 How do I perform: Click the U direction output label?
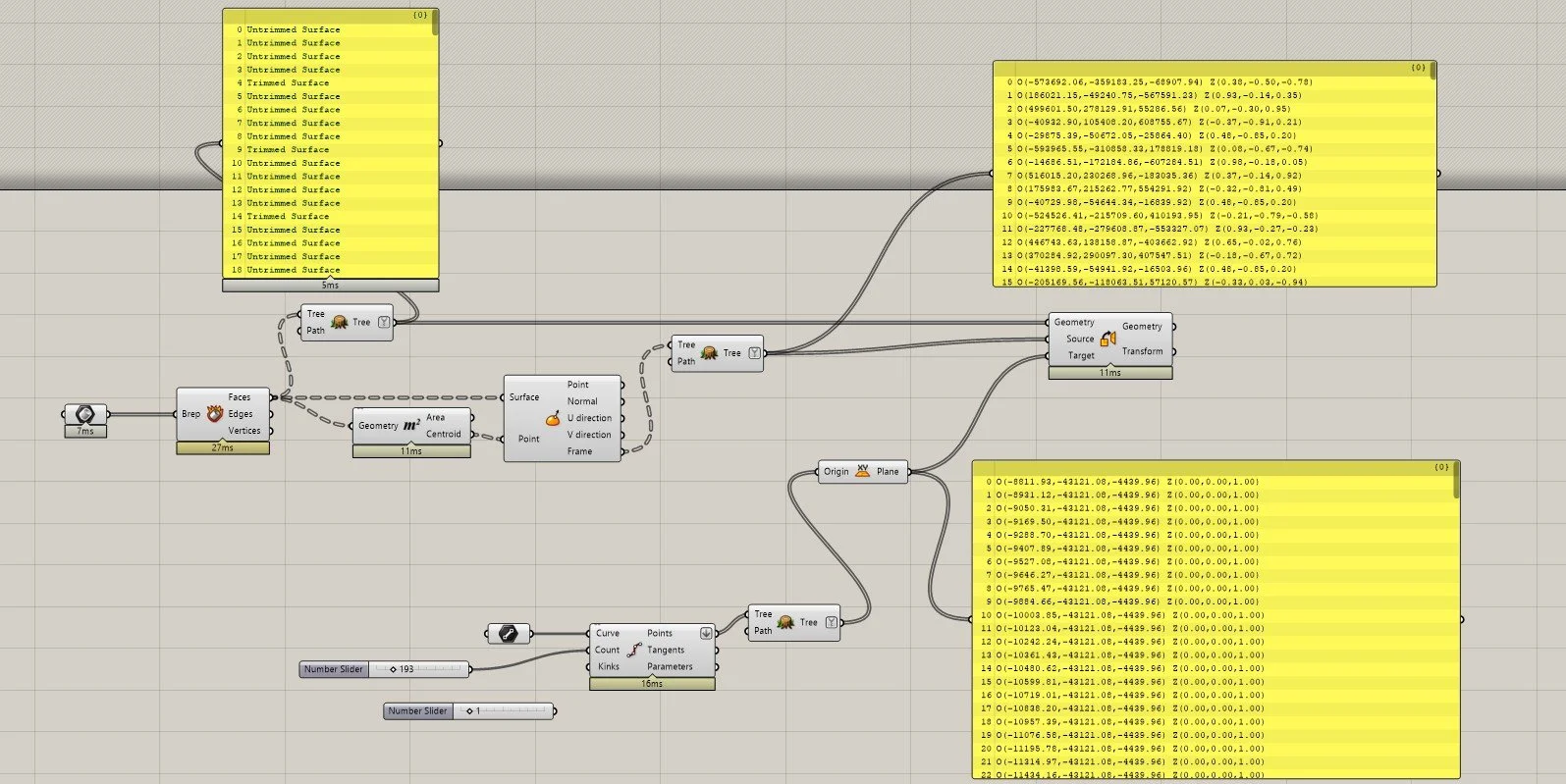pyautogui.click(x=589, y=418)
